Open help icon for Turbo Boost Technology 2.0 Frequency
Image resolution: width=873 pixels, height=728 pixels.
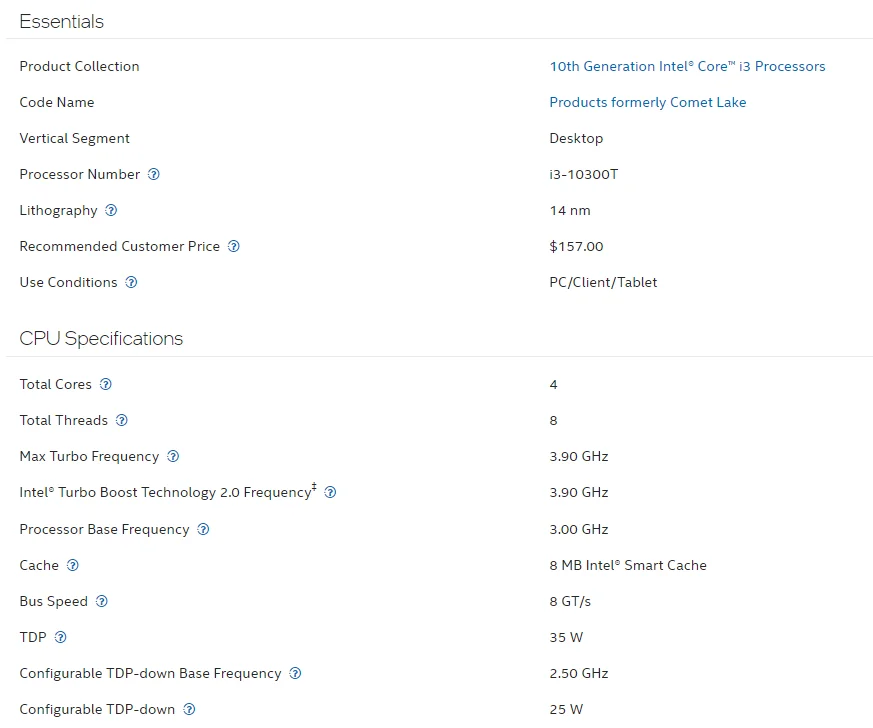[x=331, y=492]
